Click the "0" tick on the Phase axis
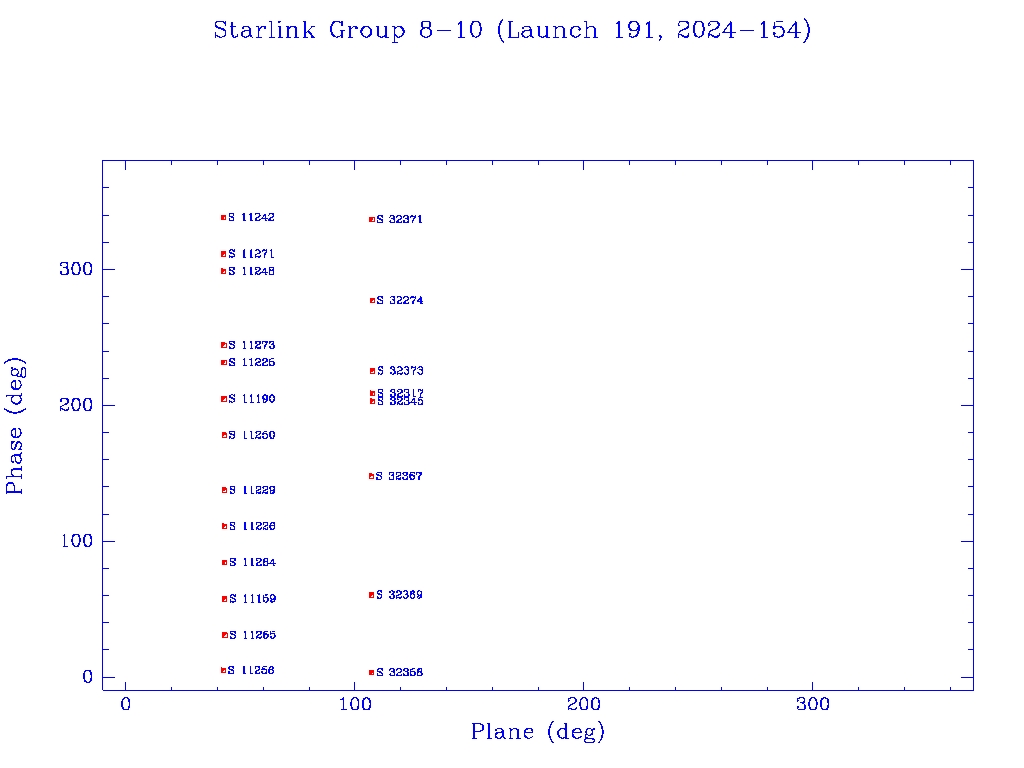 [88, 677]
